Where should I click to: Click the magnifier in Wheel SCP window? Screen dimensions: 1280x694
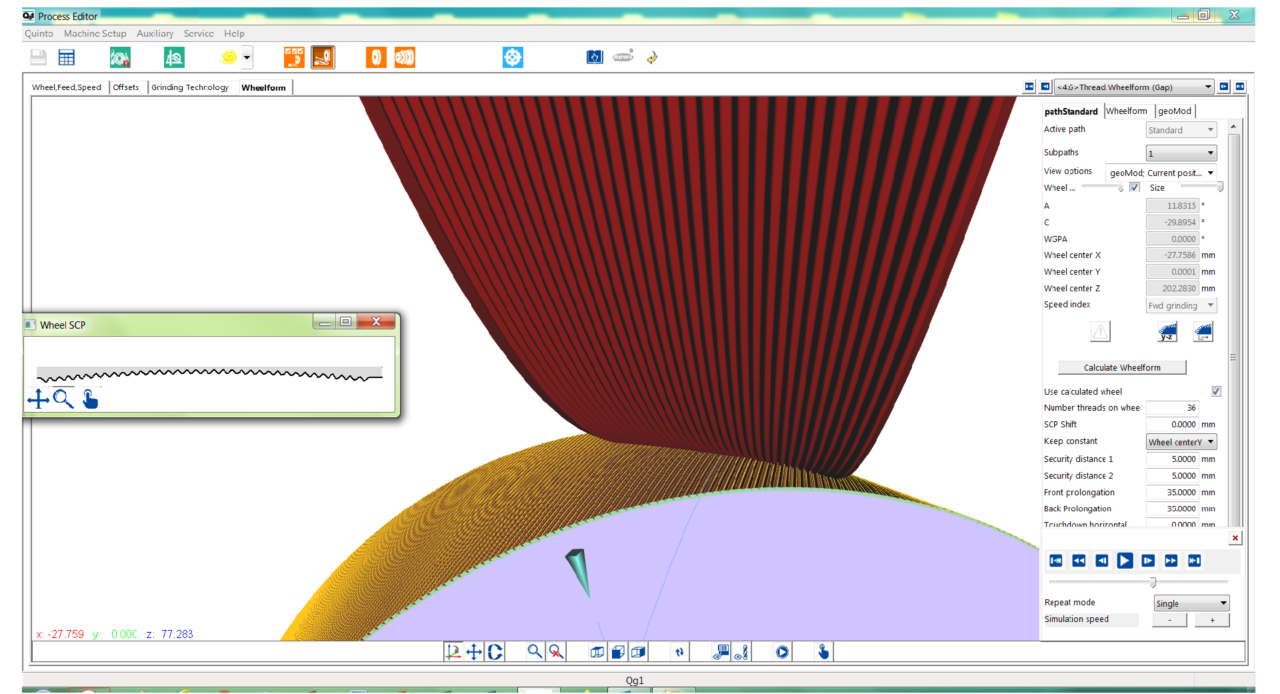tap(63, 399)
